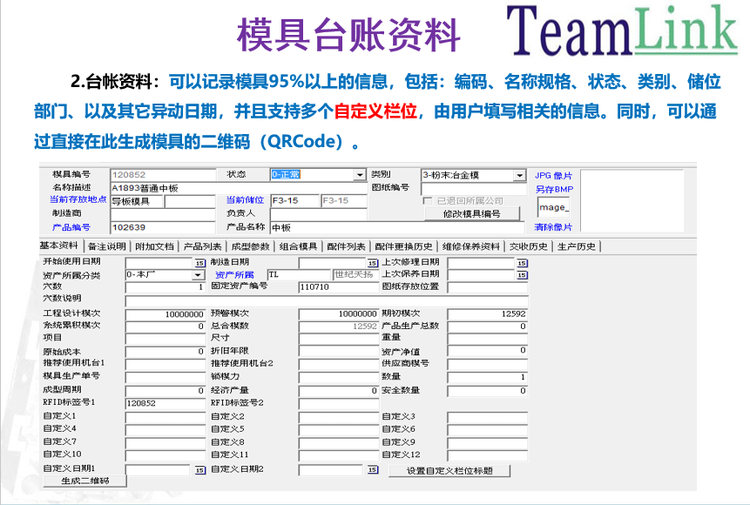Expand the 类别 dropdown showing 3-粉末冶金模
Screen dimensions: 750x505
coord(520,176)
